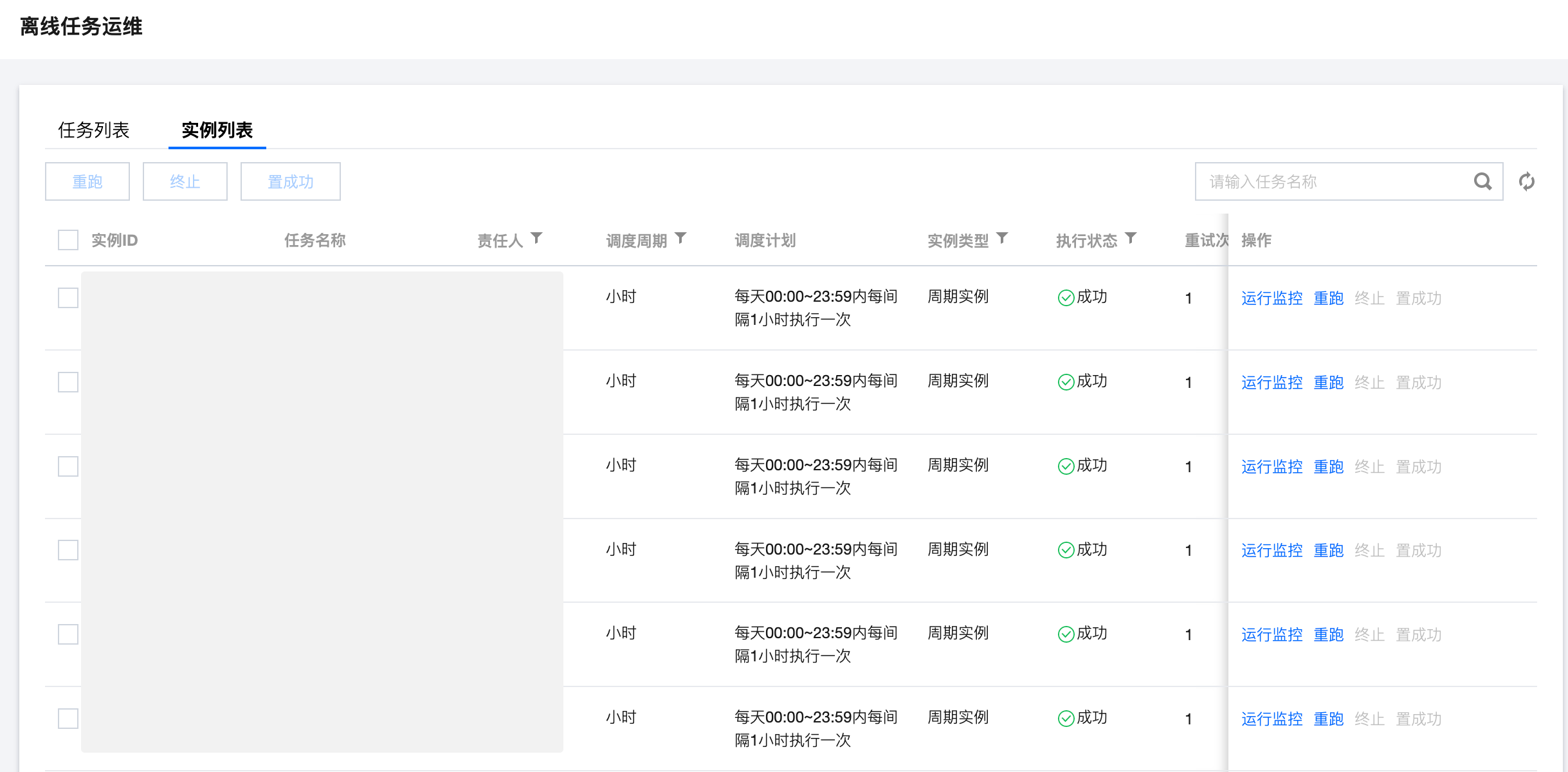
Task: Open 运行监控 link in the first row
Action: (1272, 299)
